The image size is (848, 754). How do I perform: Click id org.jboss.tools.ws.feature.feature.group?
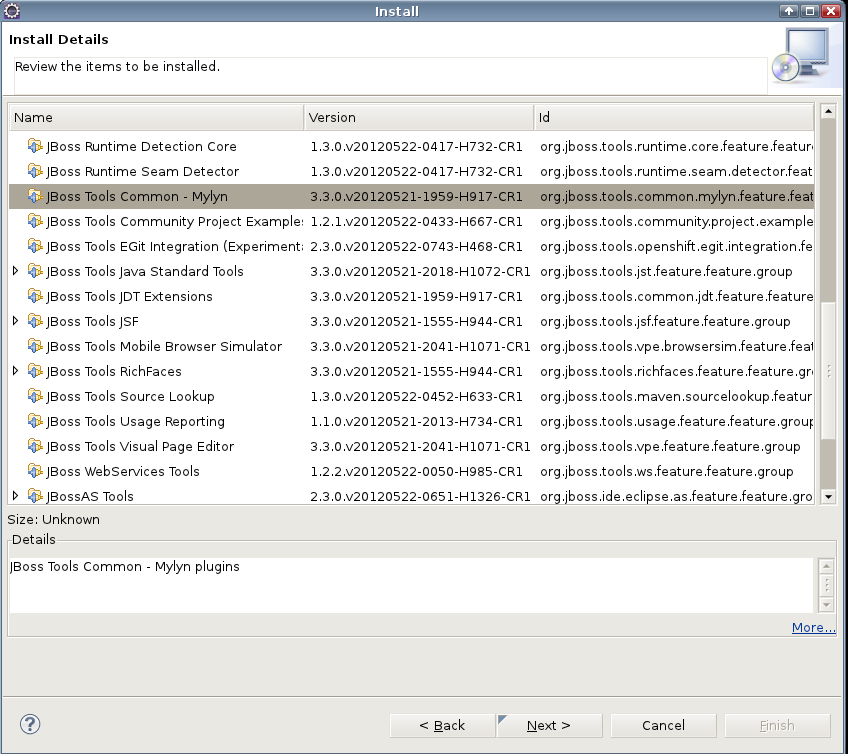click(667, 471)
